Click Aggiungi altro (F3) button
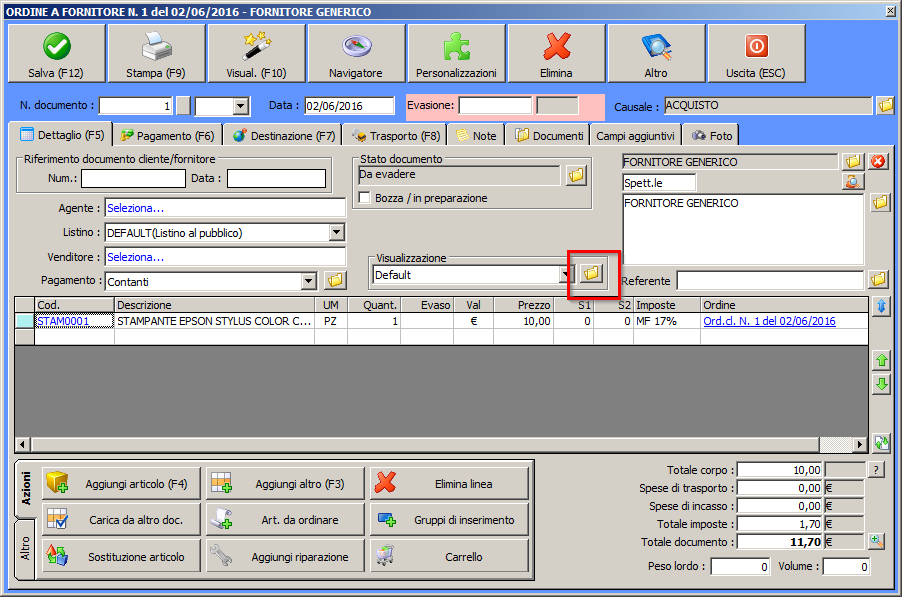 tap(285, 484)
